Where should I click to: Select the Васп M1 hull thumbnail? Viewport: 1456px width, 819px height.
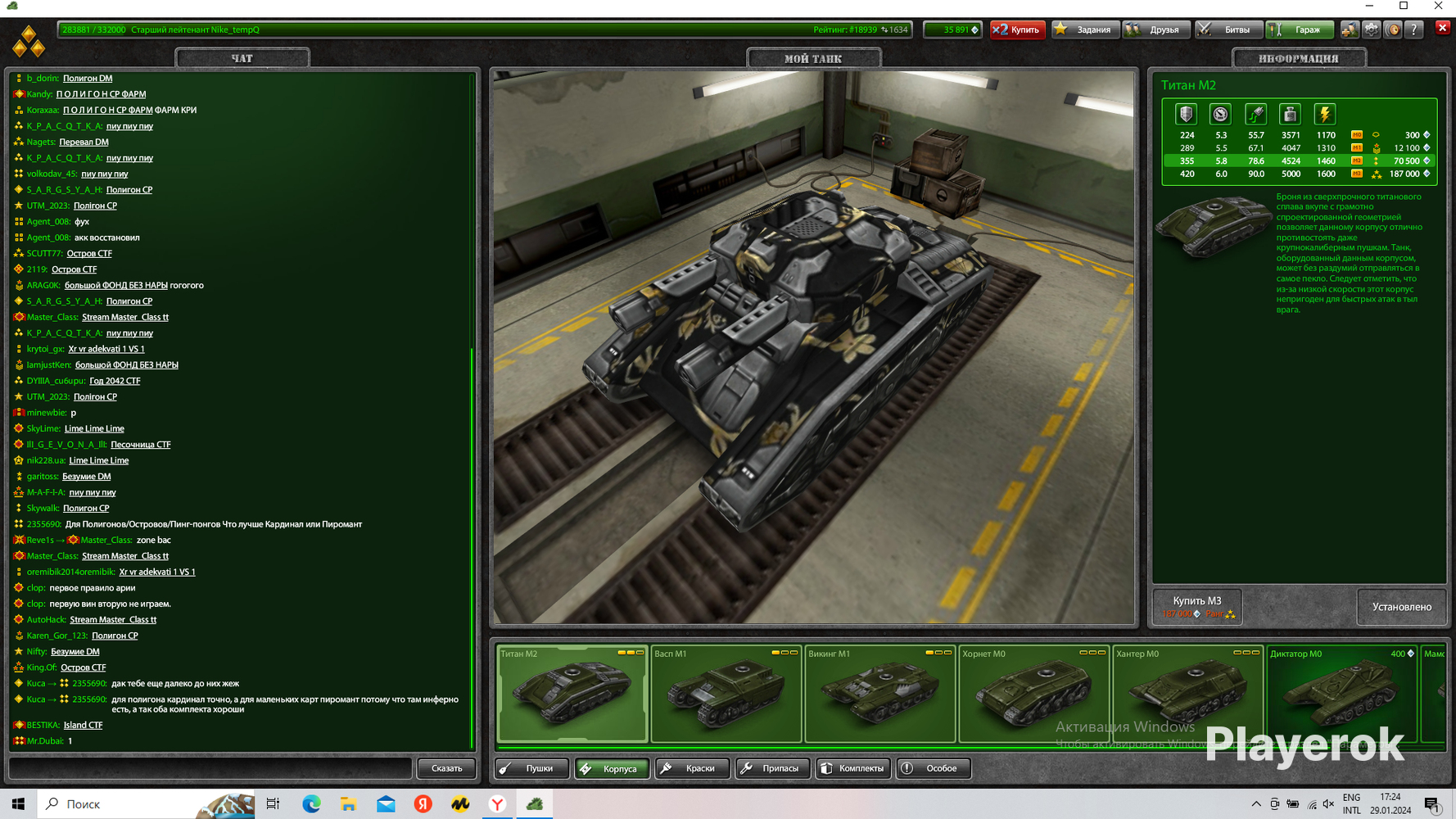(x=726, y=693)
